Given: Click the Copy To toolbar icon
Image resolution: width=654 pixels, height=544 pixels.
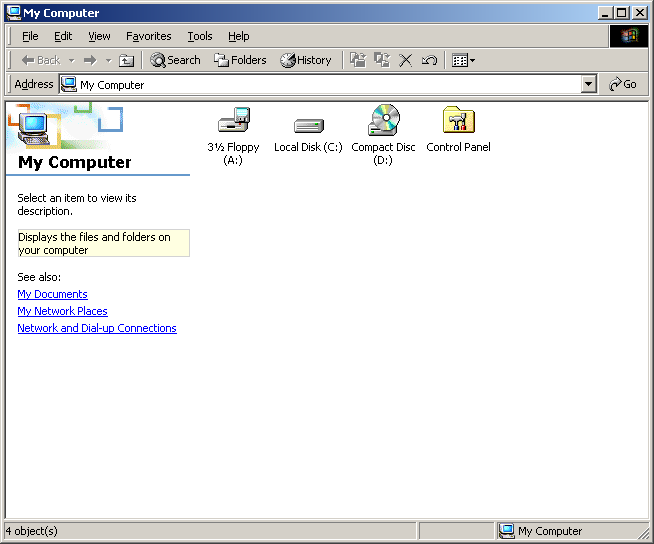Looking at the screenshot, I should coord(382,60).
